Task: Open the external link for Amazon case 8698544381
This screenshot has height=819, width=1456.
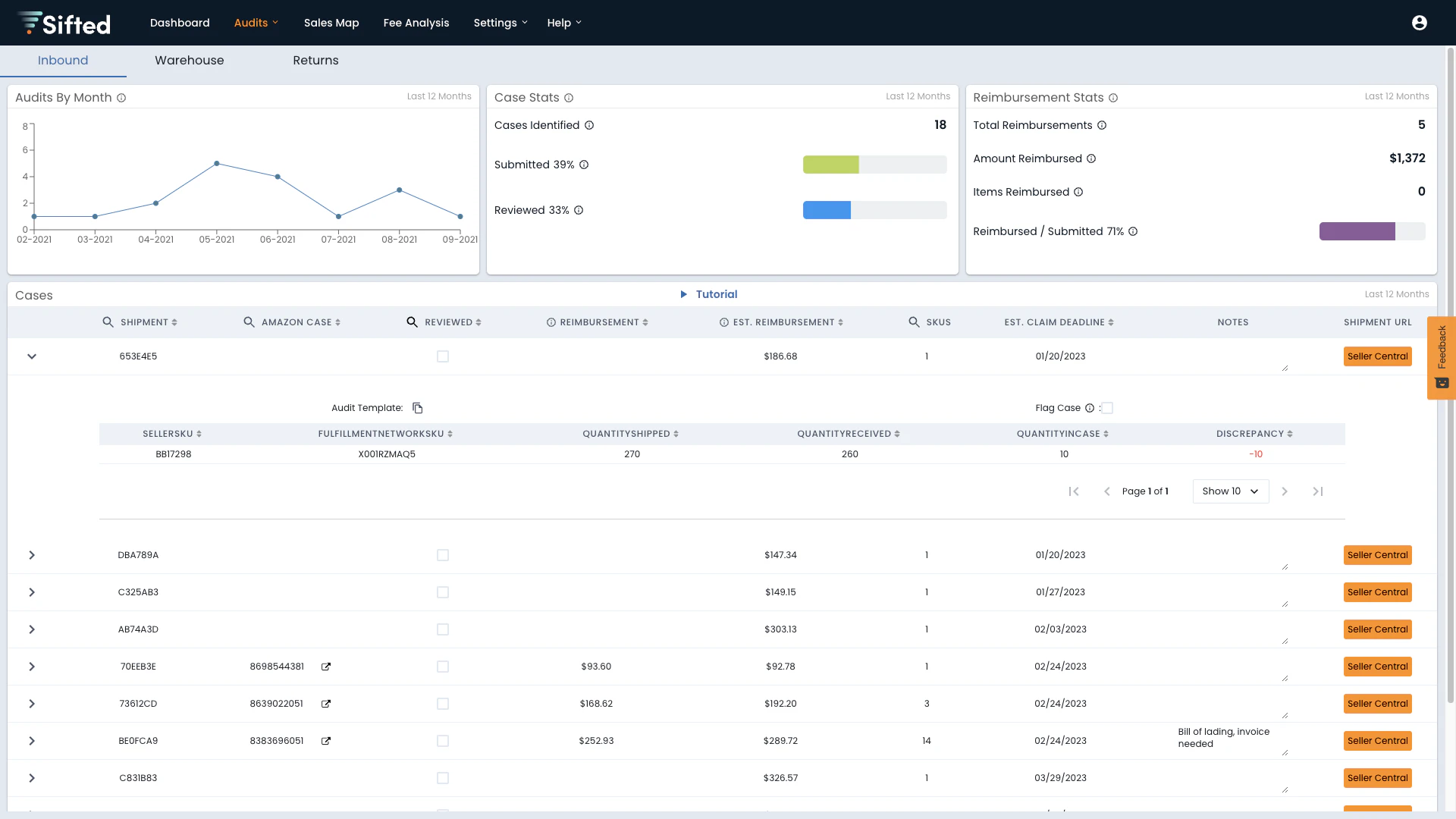Action: (x=325, y=667)
